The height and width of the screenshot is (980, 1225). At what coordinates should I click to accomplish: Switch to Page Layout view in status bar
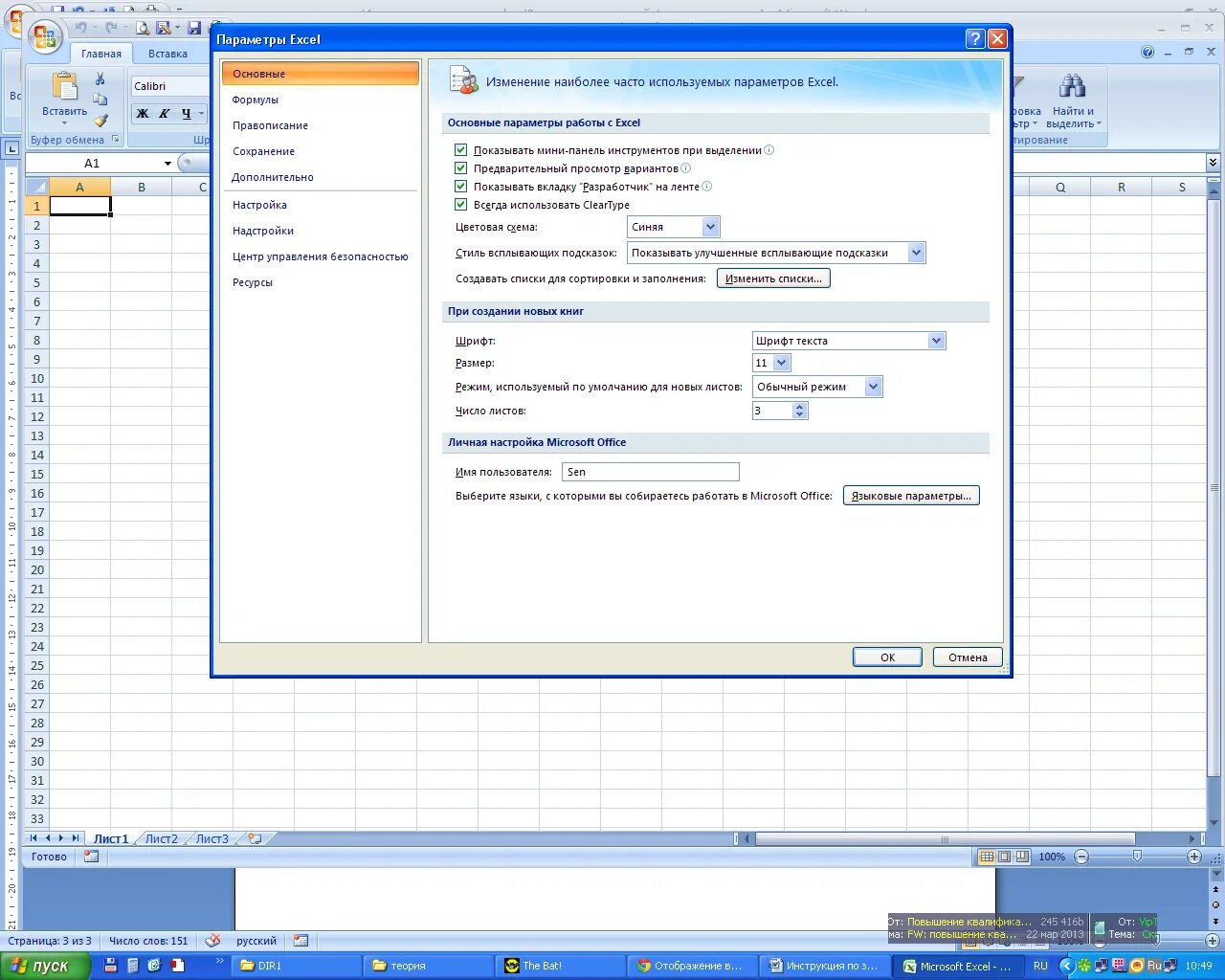point(1005,857)
